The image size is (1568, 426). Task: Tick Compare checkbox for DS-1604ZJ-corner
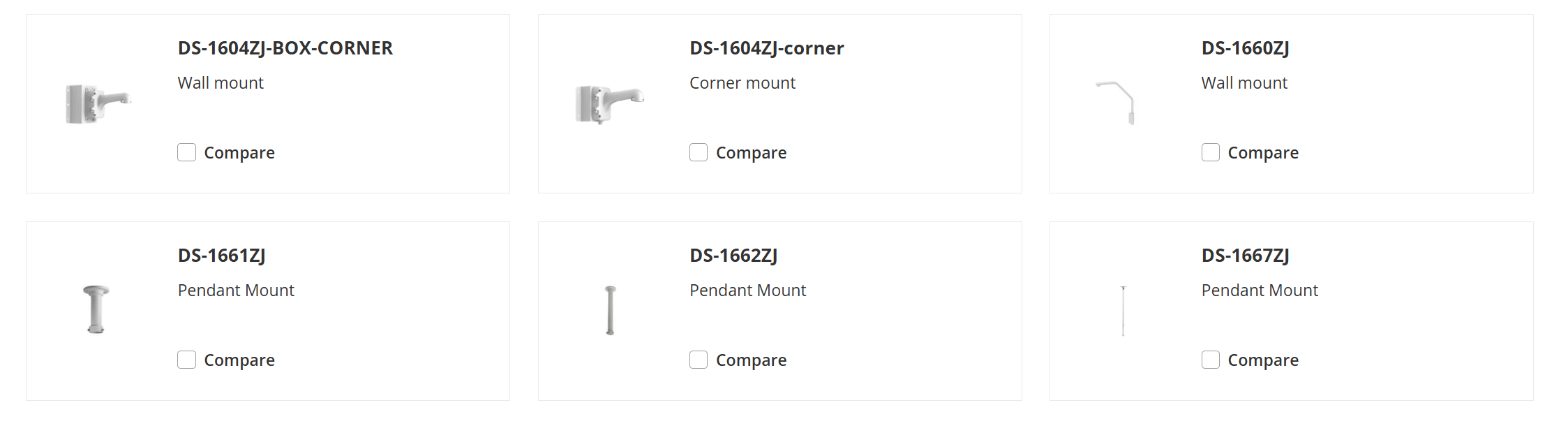coord(699,152)
